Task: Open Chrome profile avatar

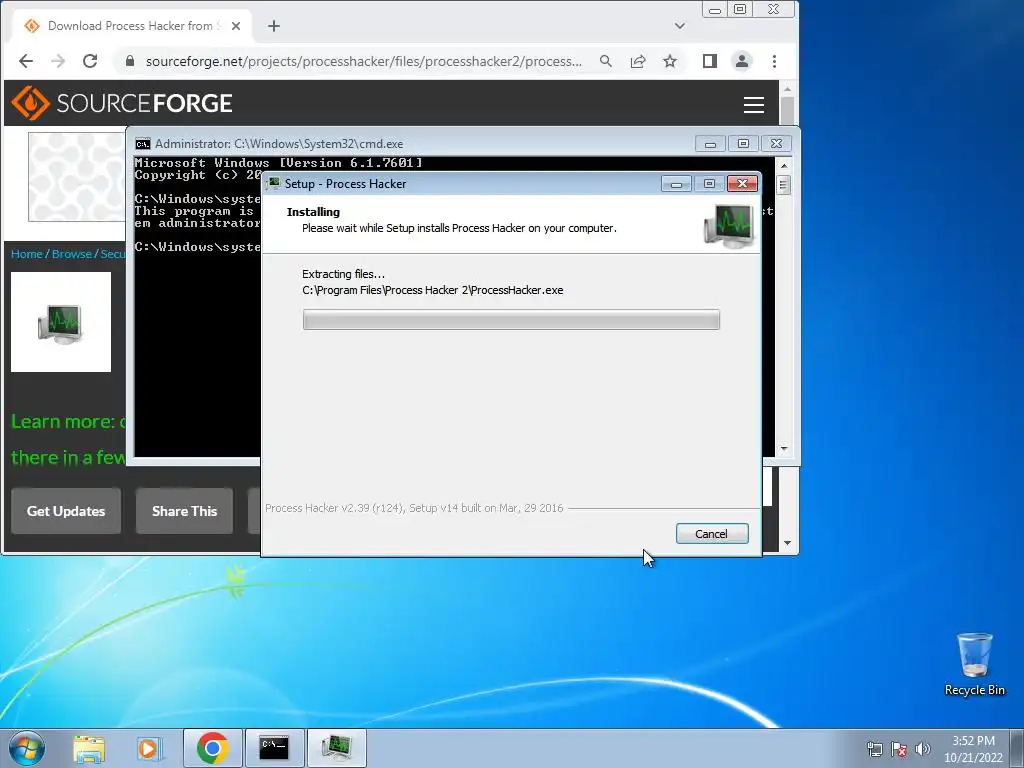Action: pyautogui.click(x=742, y=61)
